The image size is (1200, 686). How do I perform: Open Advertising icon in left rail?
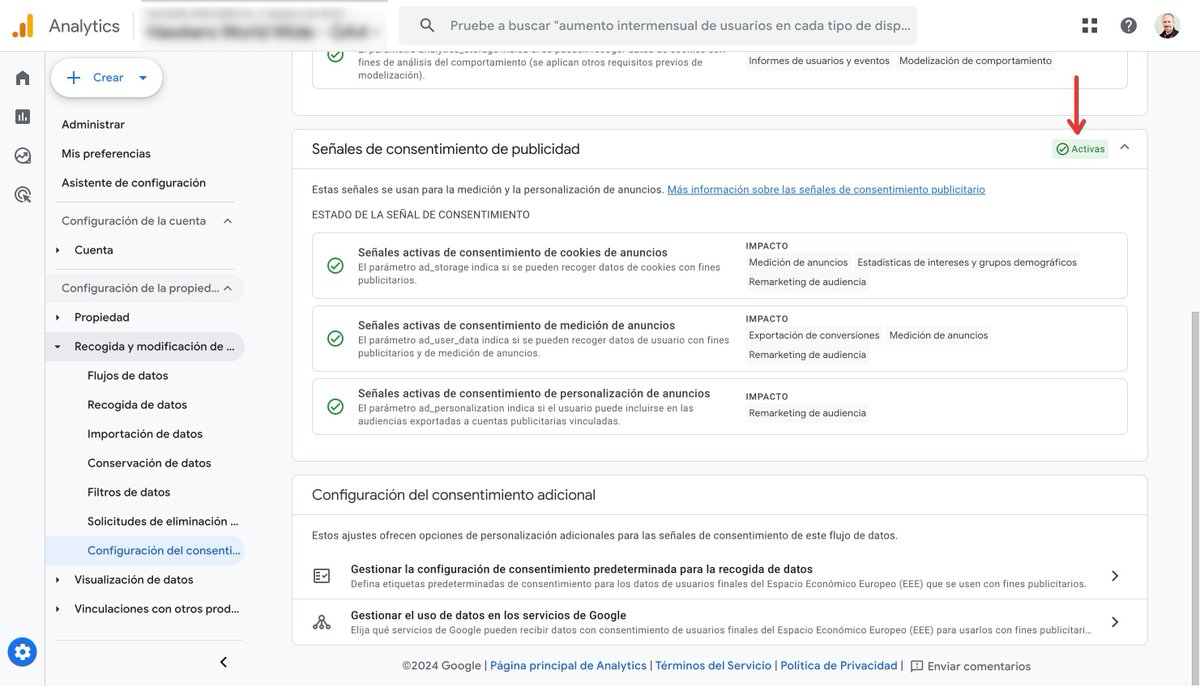[22, 194]
